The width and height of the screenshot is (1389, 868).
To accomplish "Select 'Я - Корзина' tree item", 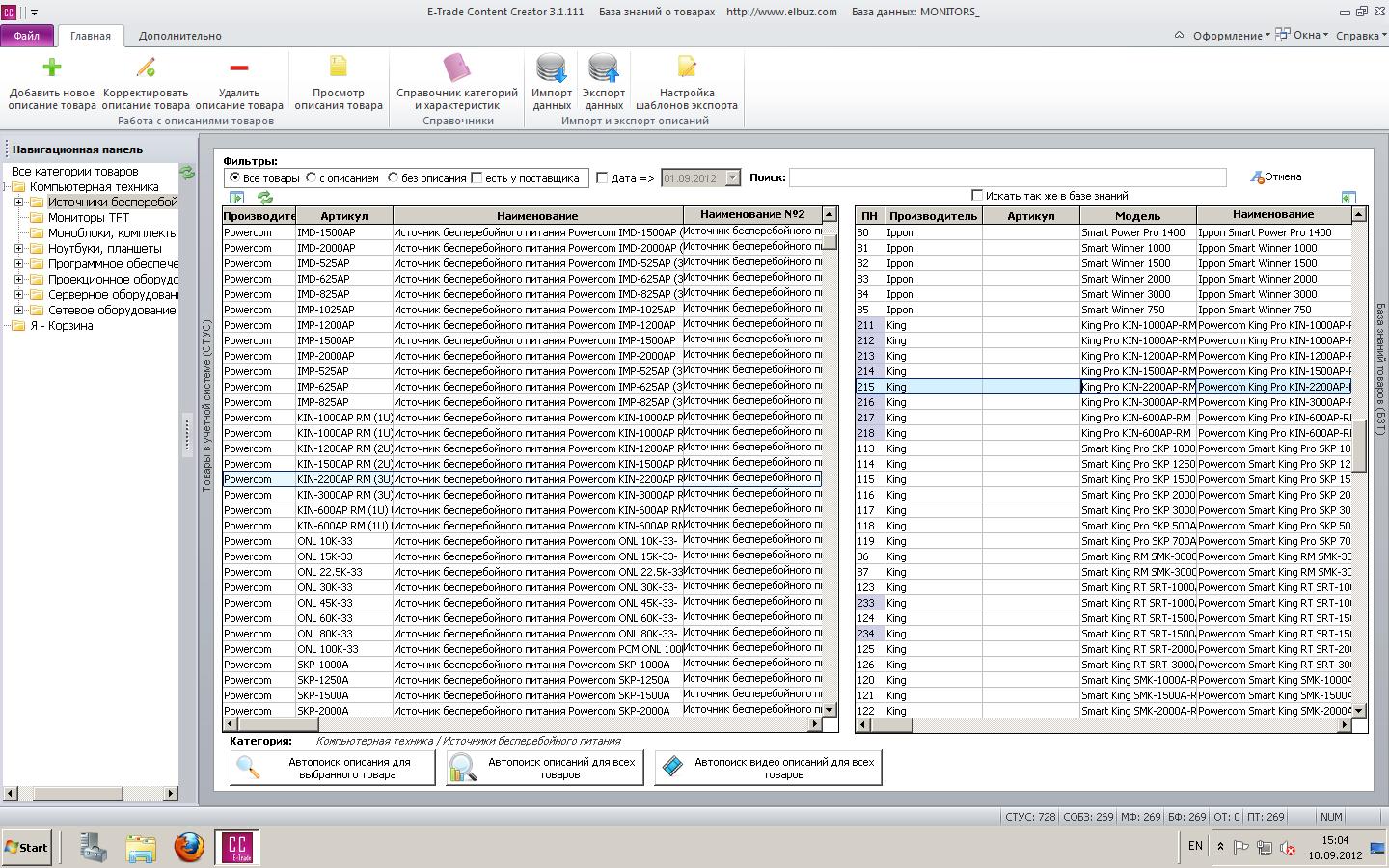I will tap(61, 326).
